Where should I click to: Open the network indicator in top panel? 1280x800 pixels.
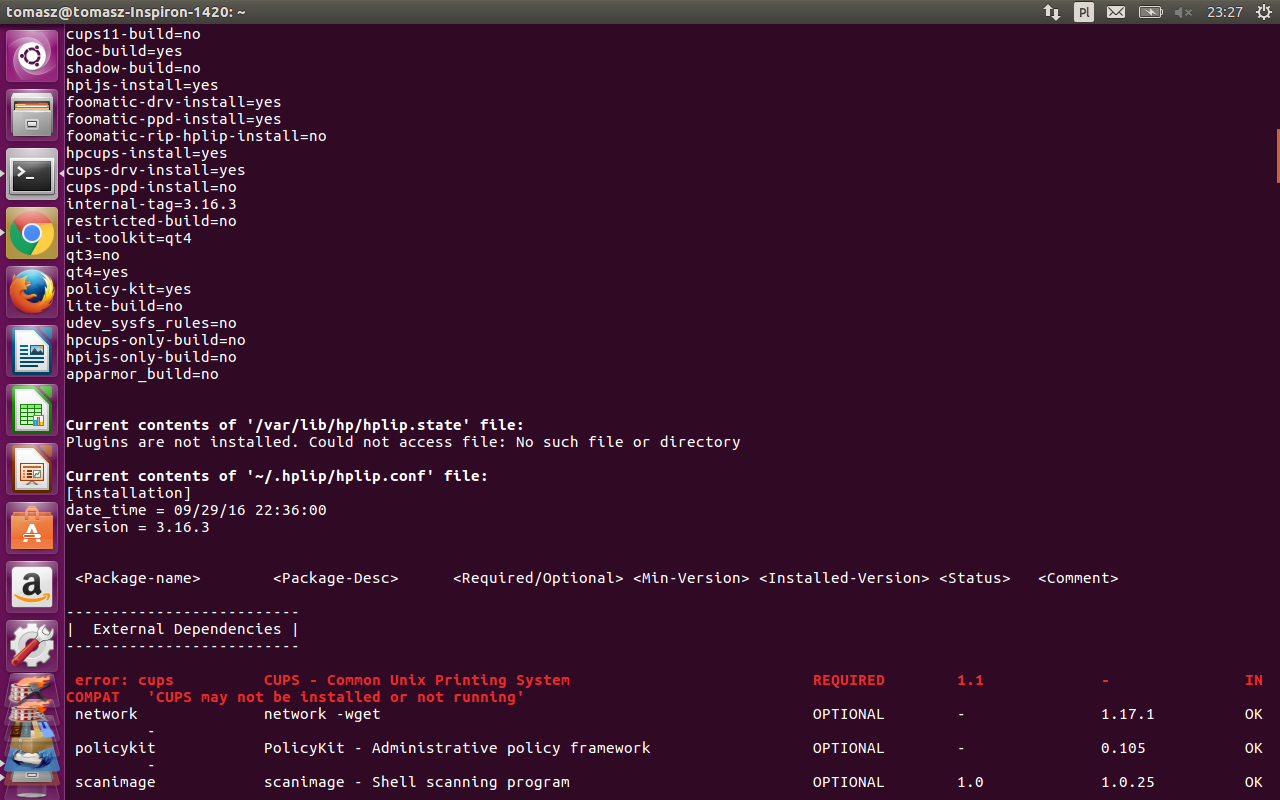point(1052,12)
